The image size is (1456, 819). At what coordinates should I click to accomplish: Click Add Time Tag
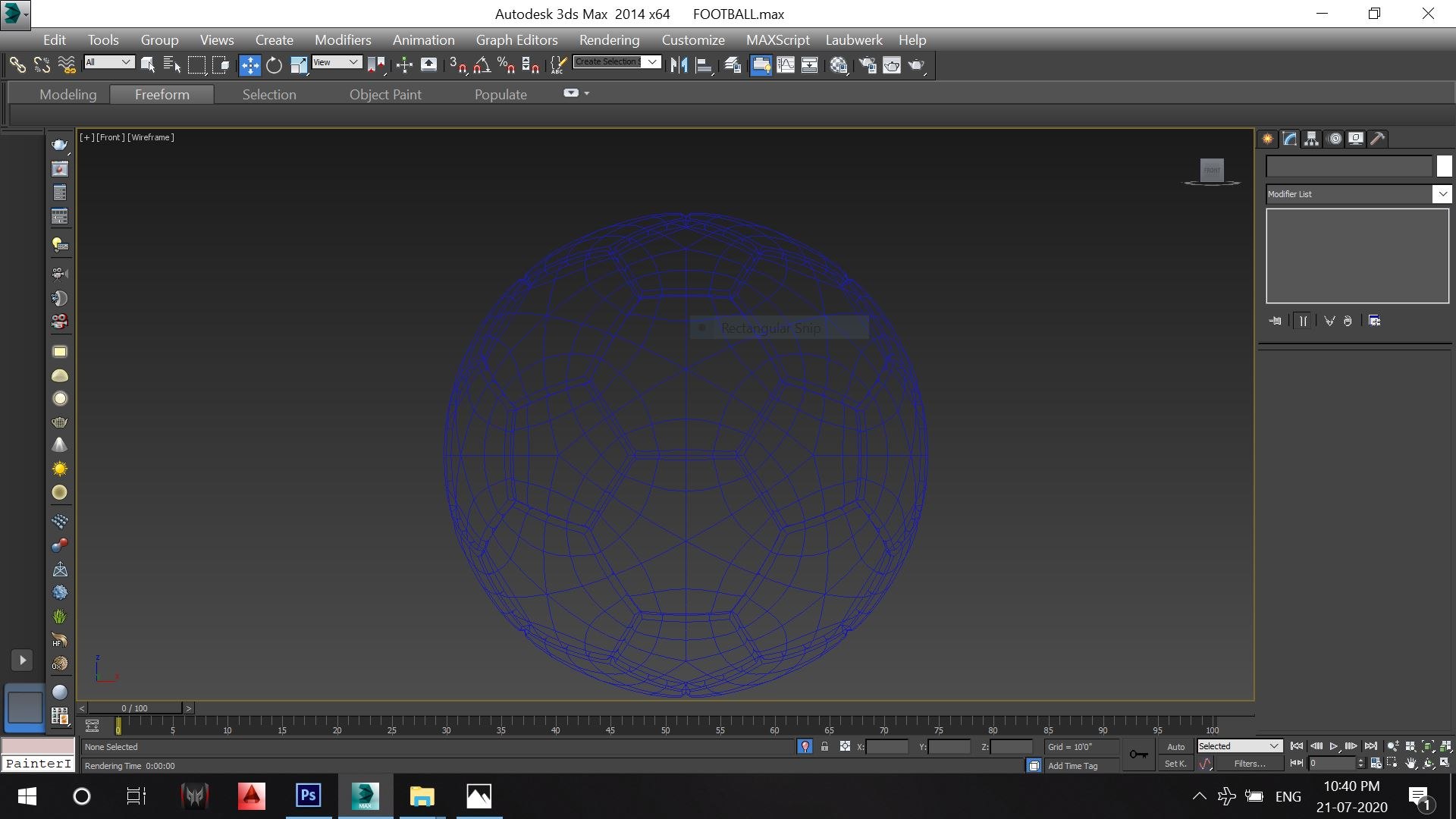tap(1072, 766)
